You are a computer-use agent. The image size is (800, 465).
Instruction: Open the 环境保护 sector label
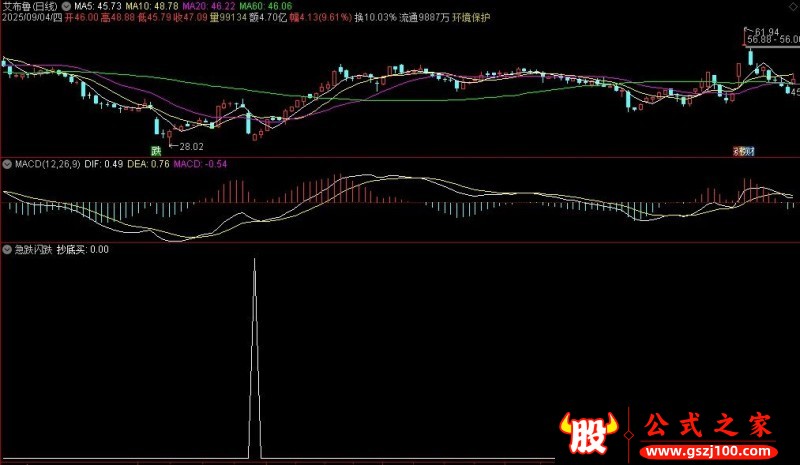(x=471, y=18)
